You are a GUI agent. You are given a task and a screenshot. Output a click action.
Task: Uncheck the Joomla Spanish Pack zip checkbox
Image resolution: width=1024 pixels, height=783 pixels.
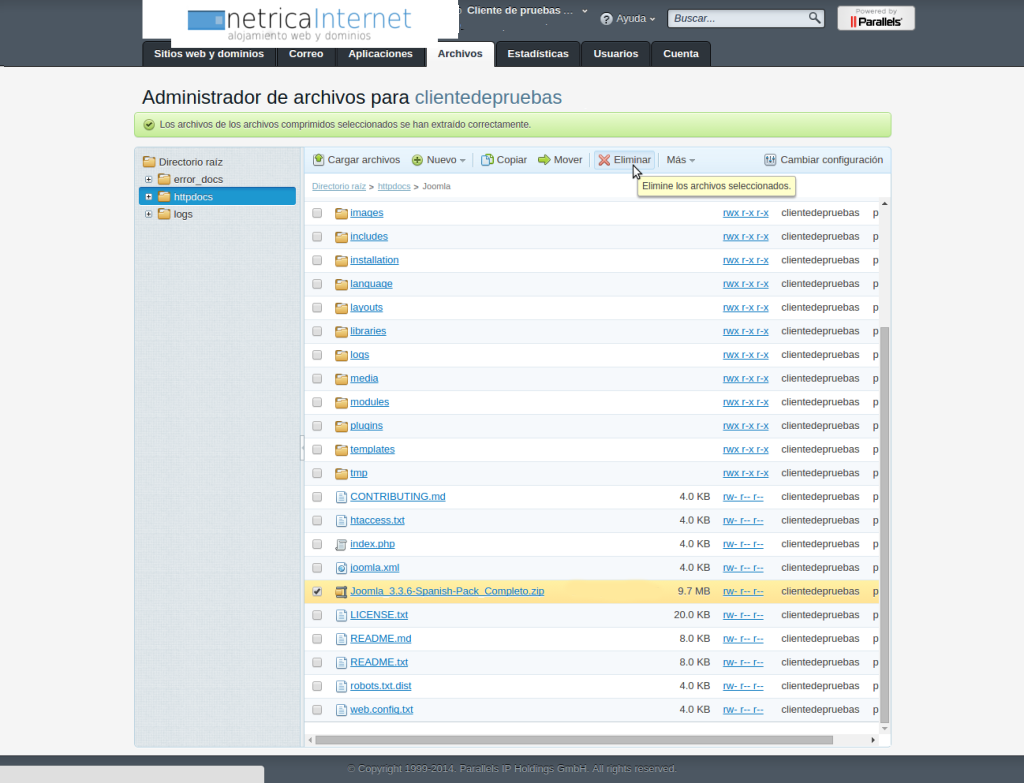(317, 591)
